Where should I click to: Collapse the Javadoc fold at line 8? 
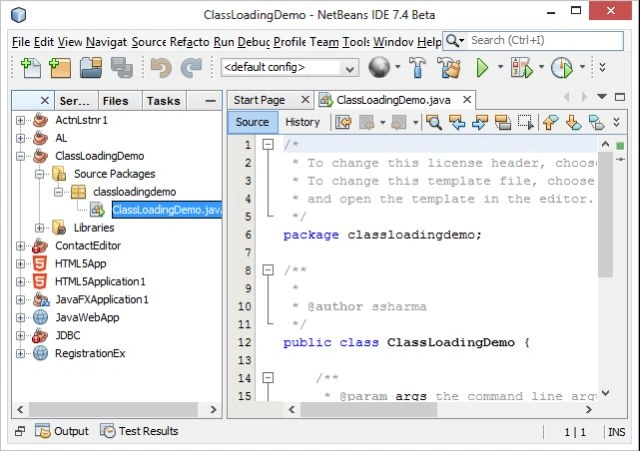pos(268,270)
